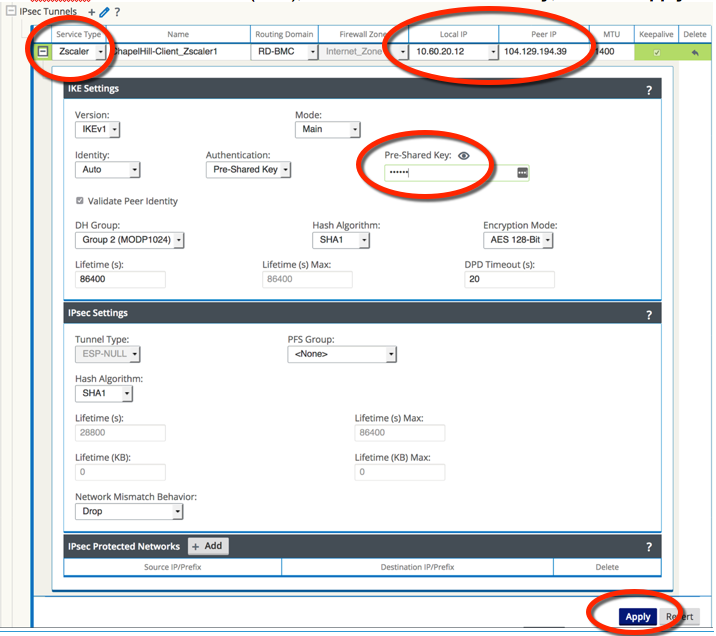Click the Lifetime (KB) field
Image resolution: width=716 pixels, height=636 pixels.
coord(120,472)
